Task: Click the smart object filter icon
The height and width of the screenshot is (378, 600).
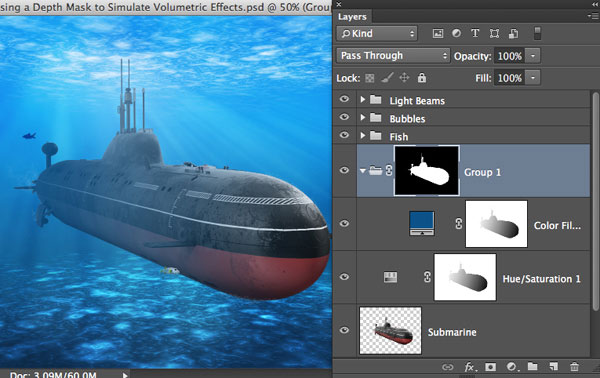Action: coord(514,34)
